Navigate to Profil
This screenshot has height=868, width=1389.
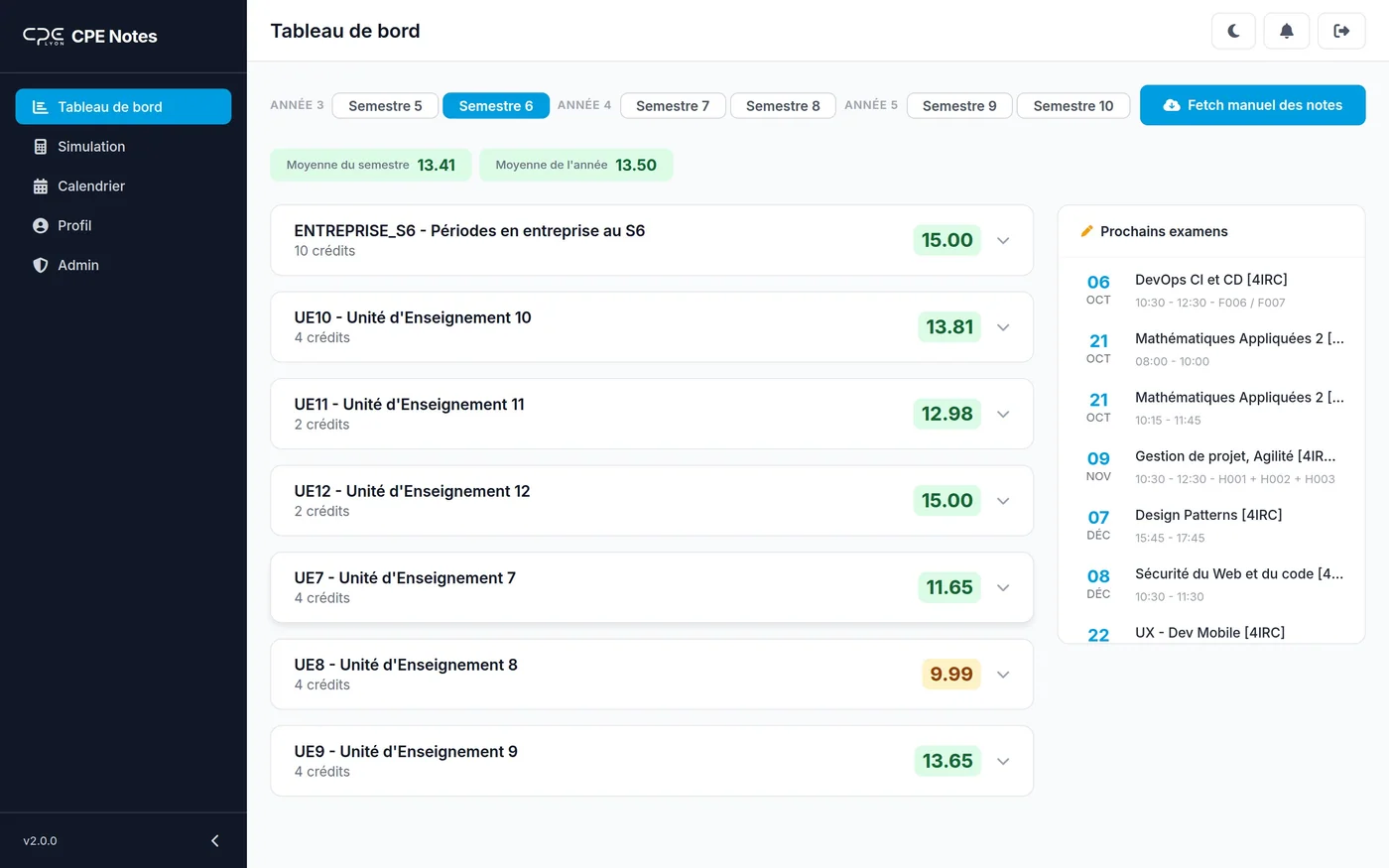point(123,226)
